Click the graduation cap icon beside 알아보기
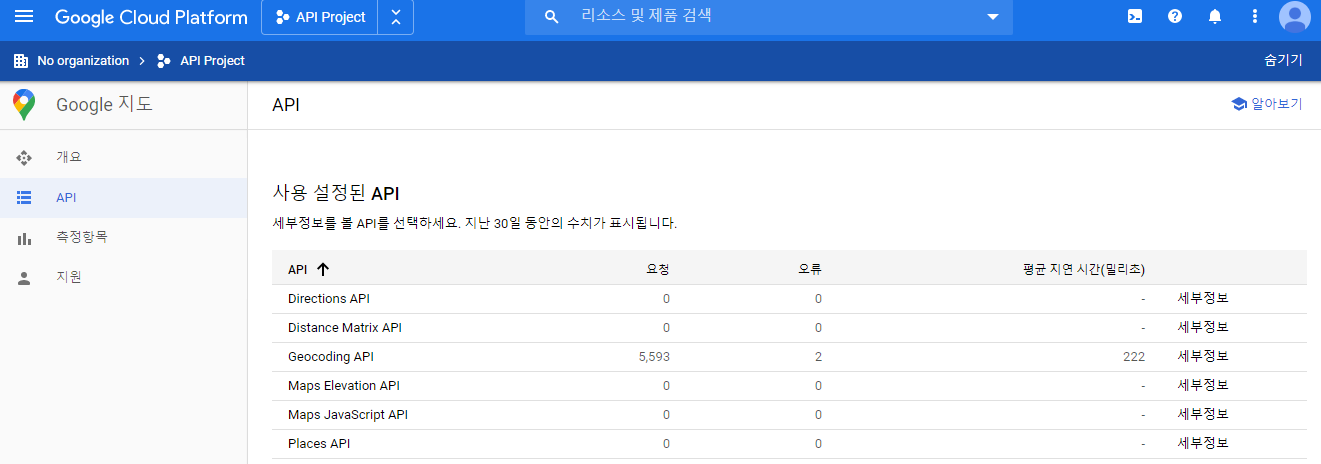The height and width of the screenshot is (464, 1321). point(1239,104)
